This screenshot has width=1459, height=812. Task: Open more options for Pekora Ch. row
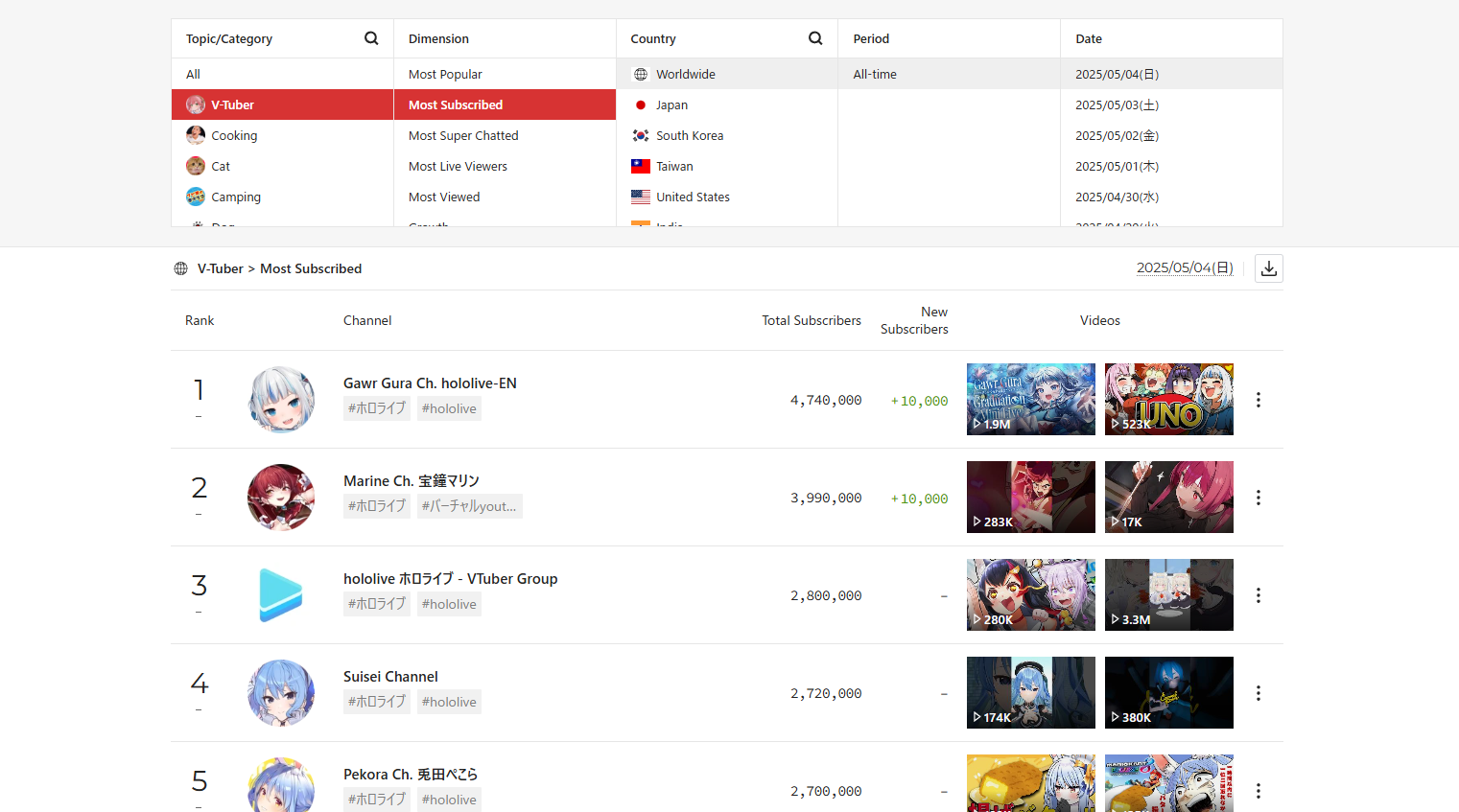click(x=1259, y=791)
